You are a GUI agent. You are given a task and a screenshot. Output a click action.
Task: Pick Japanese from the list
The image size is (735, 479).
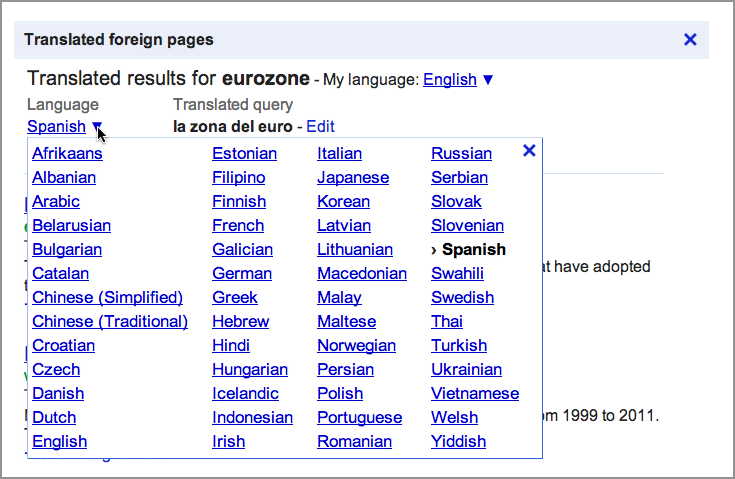point(353,178)
